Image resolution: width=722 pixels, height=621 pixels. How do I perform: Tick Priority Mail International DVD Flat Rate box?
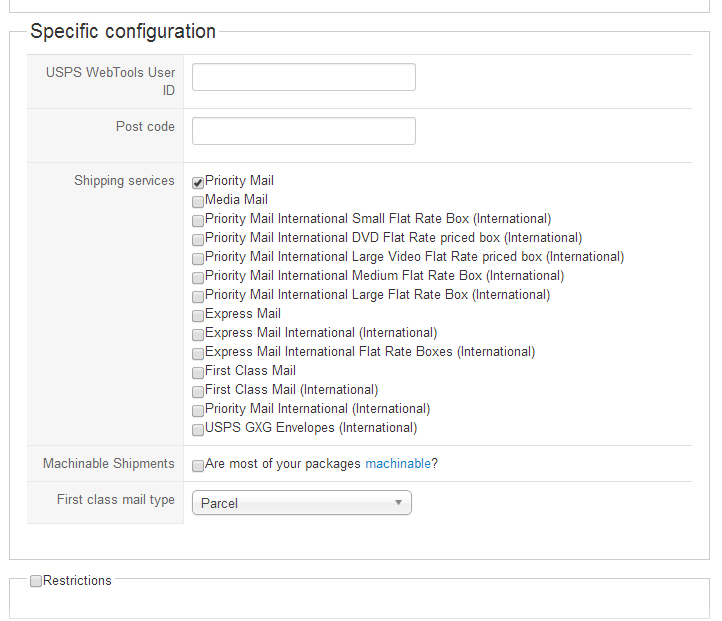tap(198, 239)
